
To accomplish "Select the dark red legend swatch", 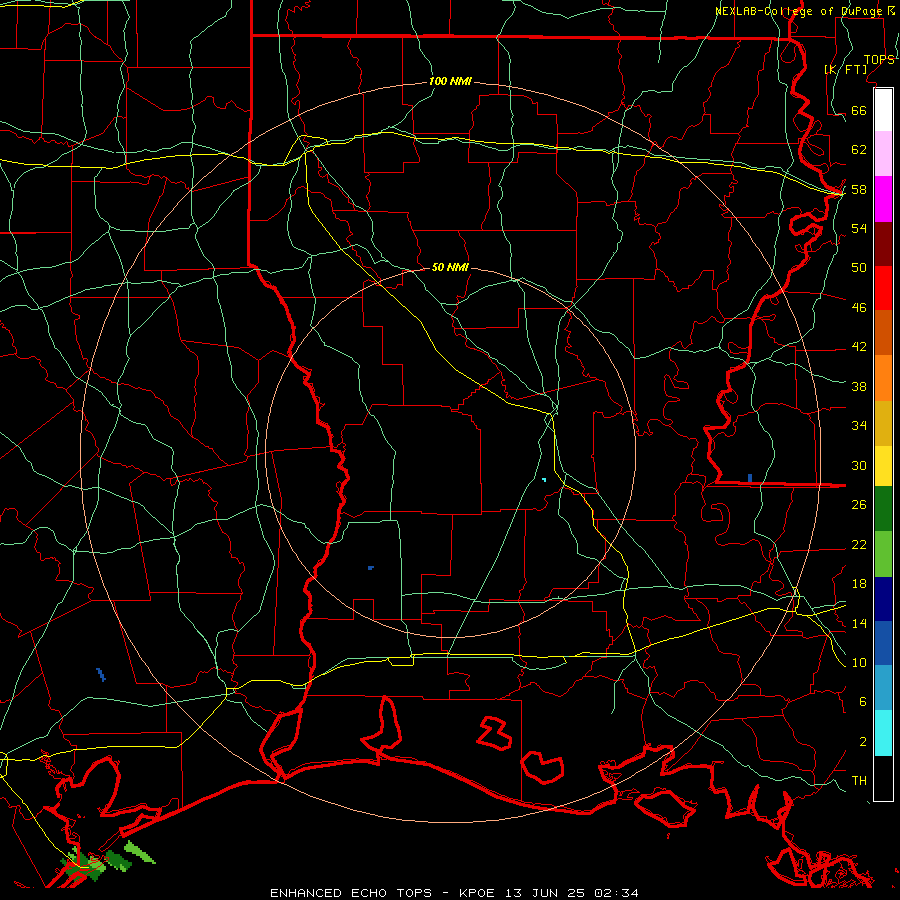I will (883, 243).
